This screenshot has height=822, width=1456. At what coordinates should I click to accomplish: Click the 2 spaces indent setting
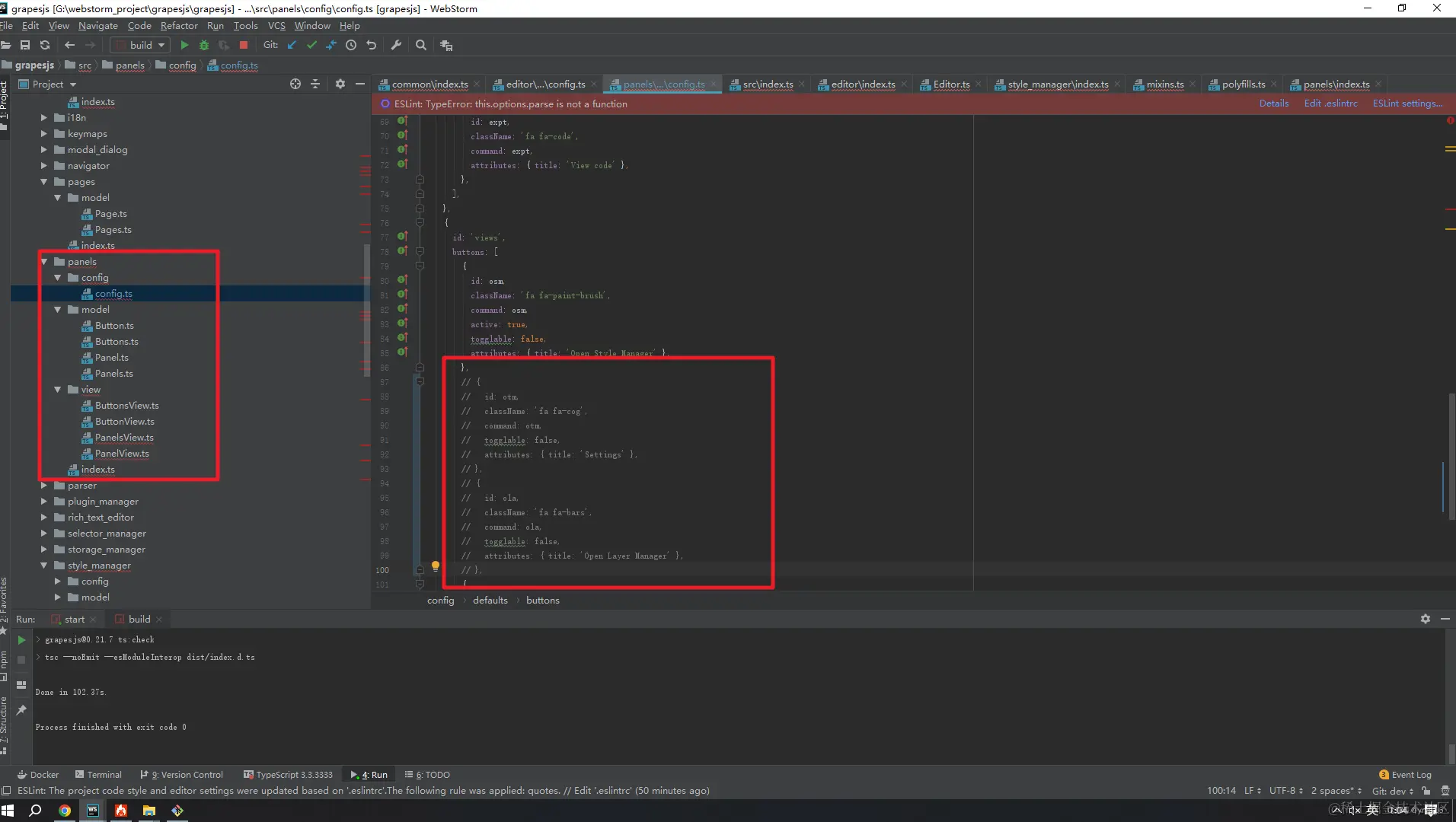pos(1336,791)
